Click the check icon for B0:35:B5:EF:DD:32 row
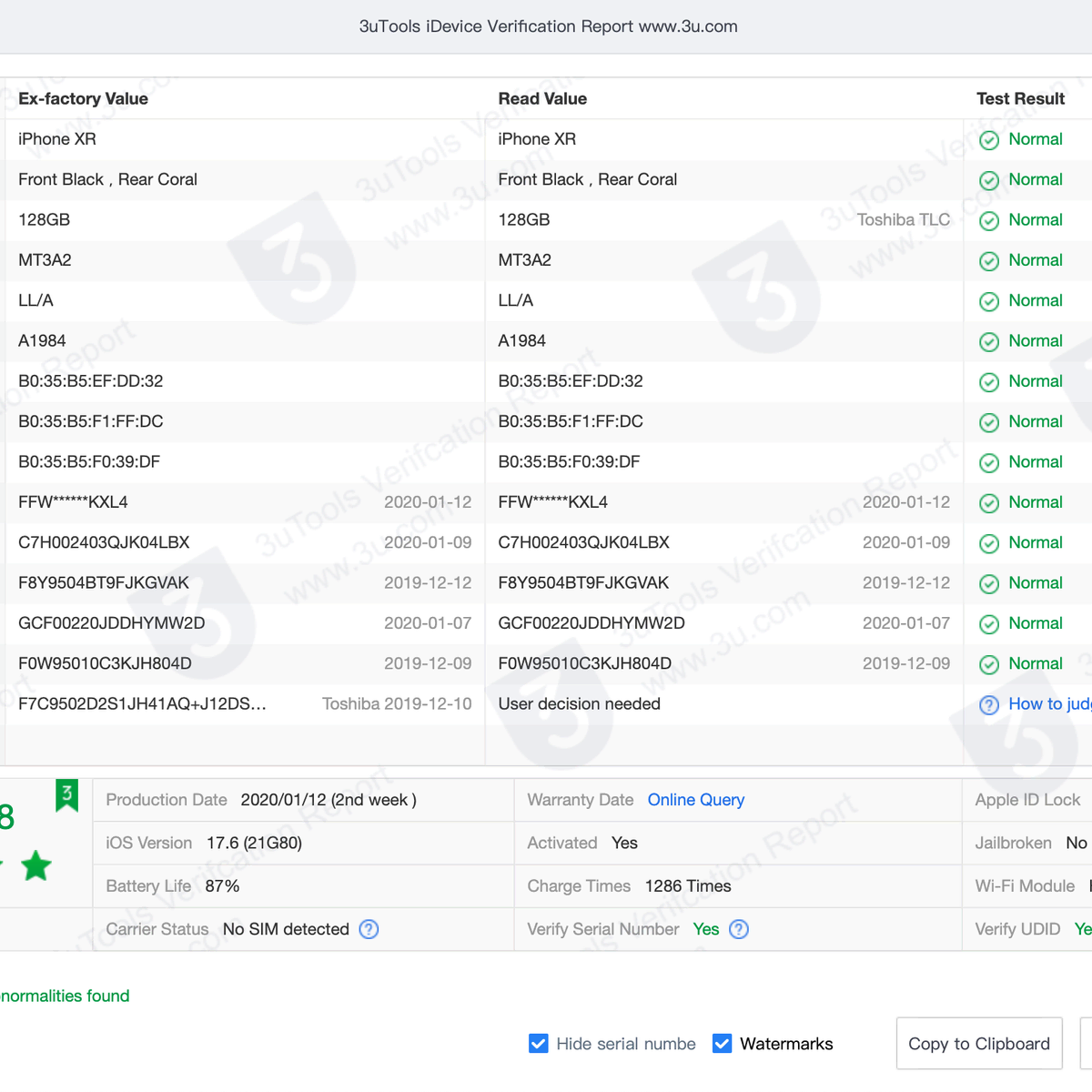This screenshot has width=1092, height=1092. click(x=989, y=382)
